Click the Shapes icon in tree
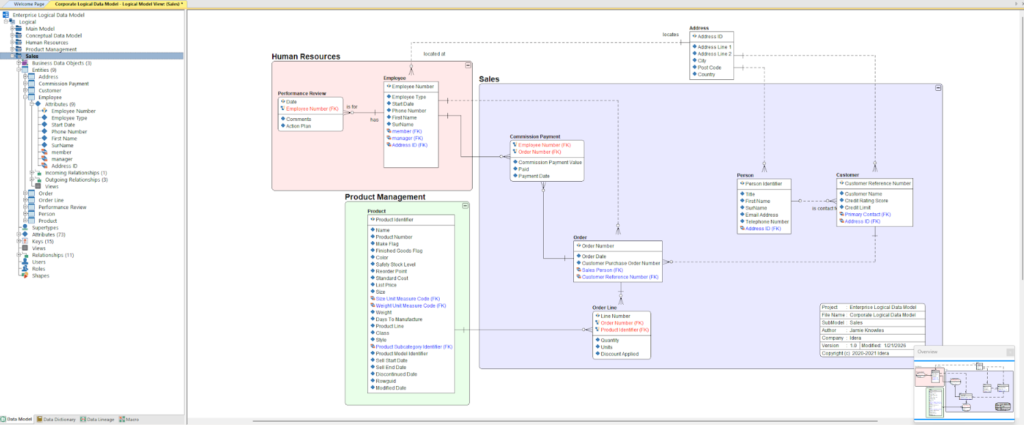This screenshot has height=425, width=1024. pos(25,275)
